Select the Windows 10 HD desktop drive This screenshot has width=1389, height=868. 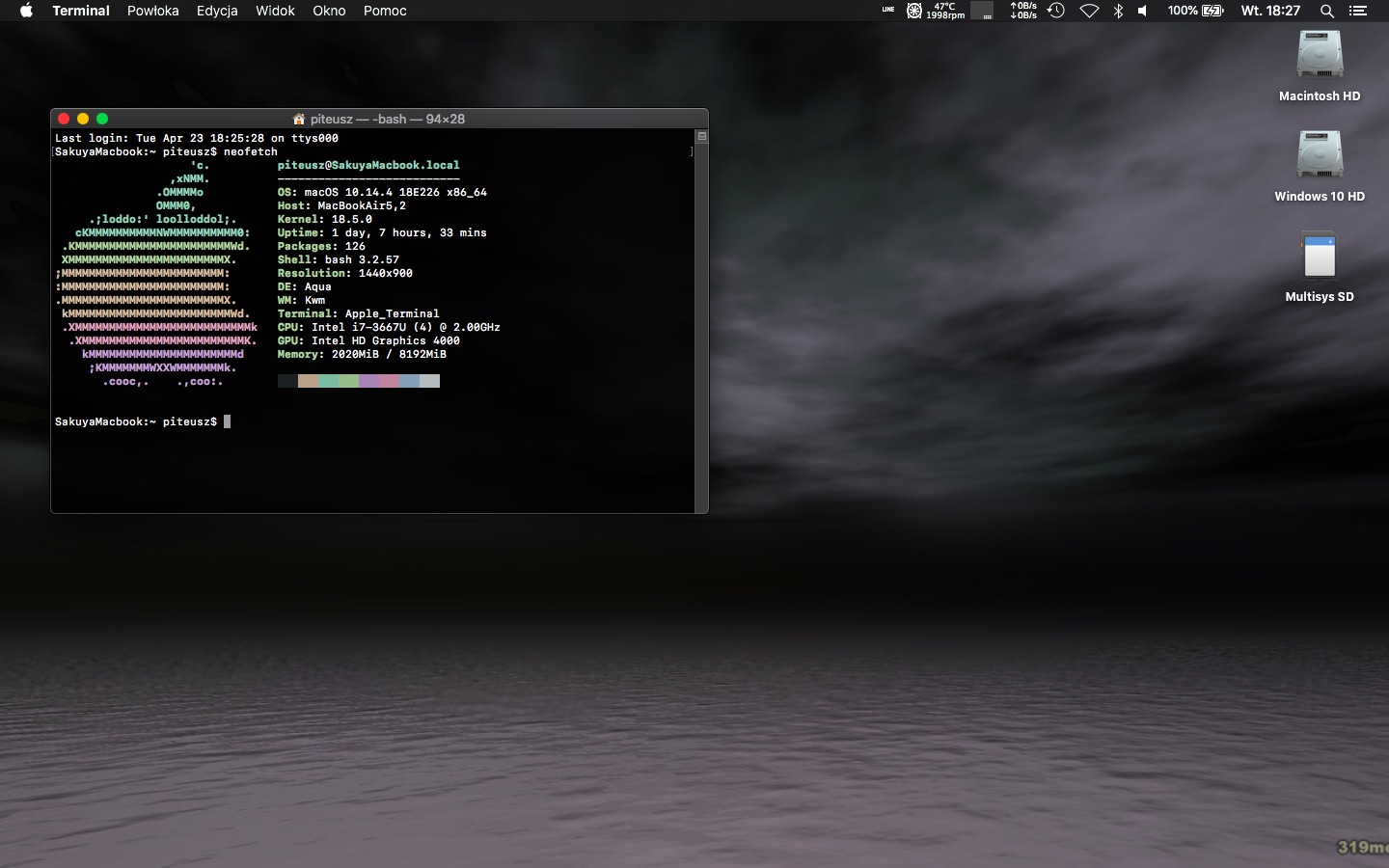[1320, 167]
